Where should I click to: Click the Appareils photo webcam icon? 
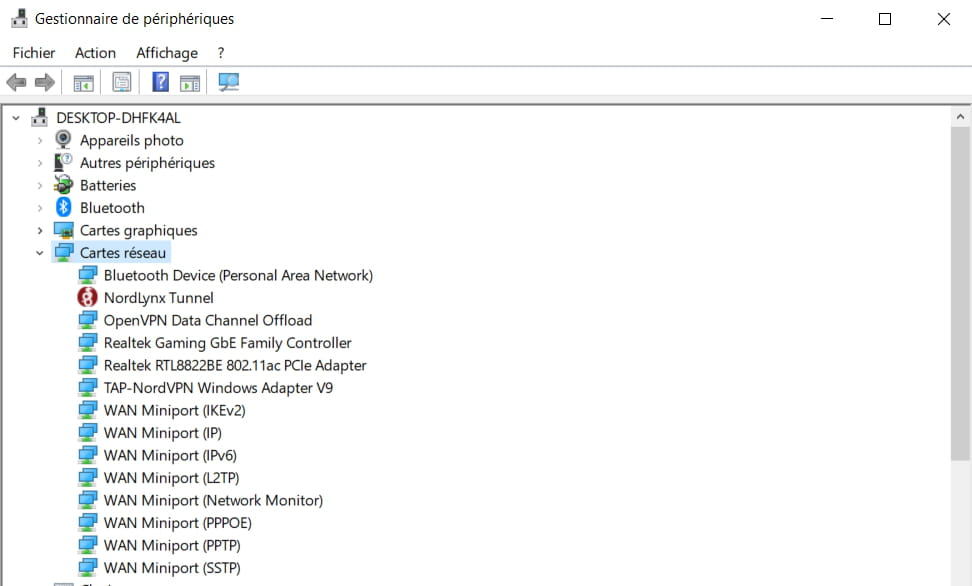pos(63,140)
